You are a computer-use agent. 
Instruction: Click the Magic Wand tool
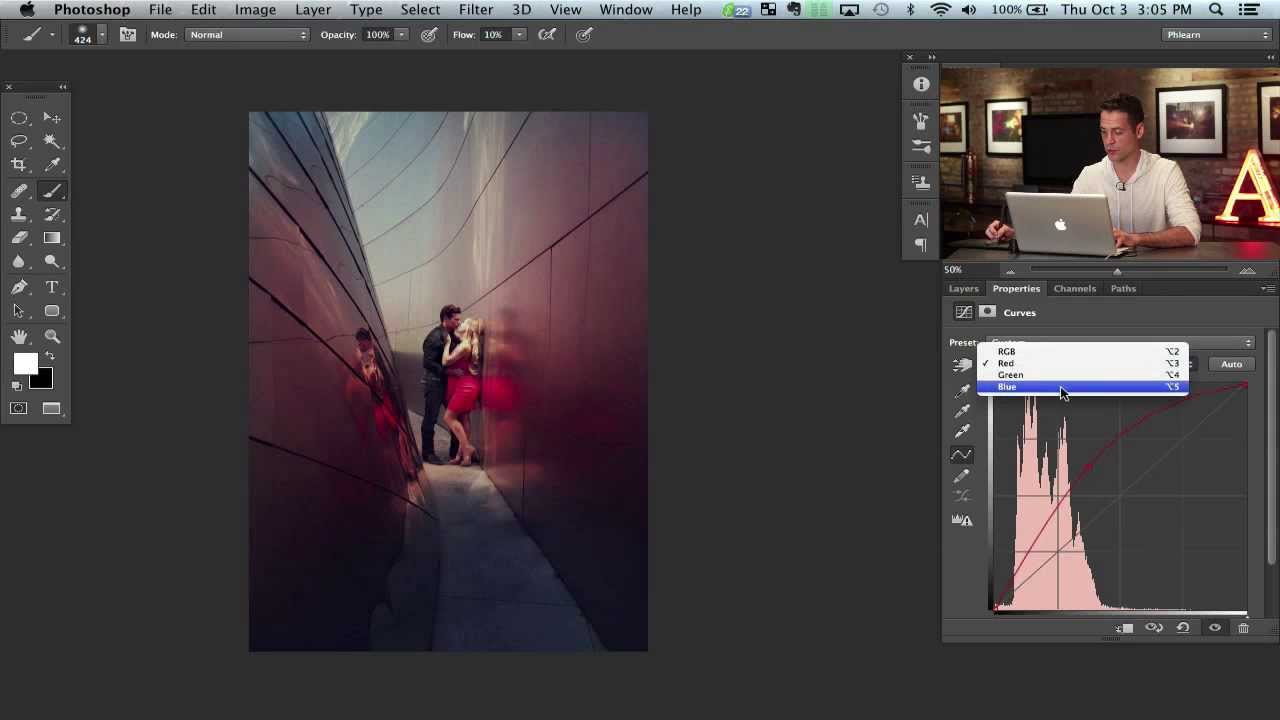[52, 141]
